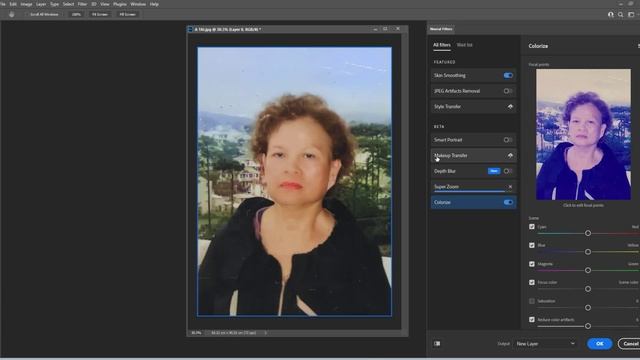Open the Edit menu

coord(13,4)
